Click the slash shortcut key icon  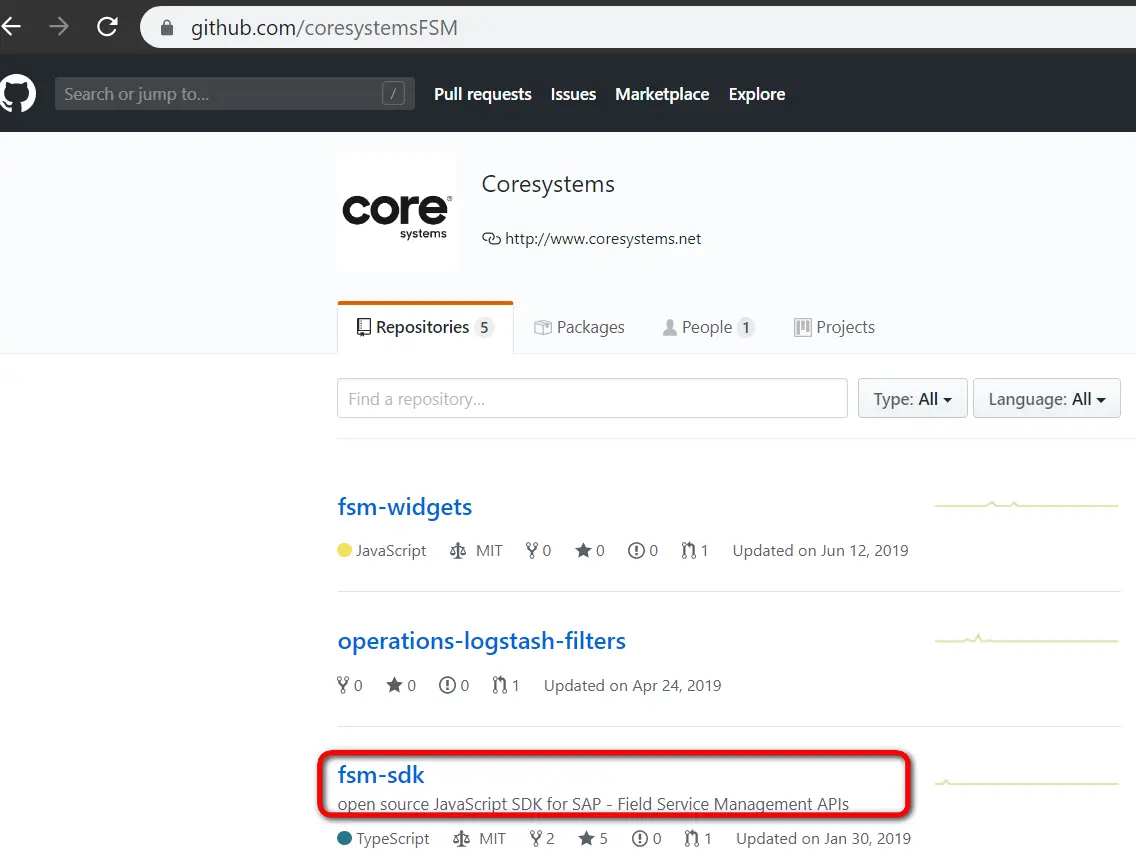coord(393,93)
